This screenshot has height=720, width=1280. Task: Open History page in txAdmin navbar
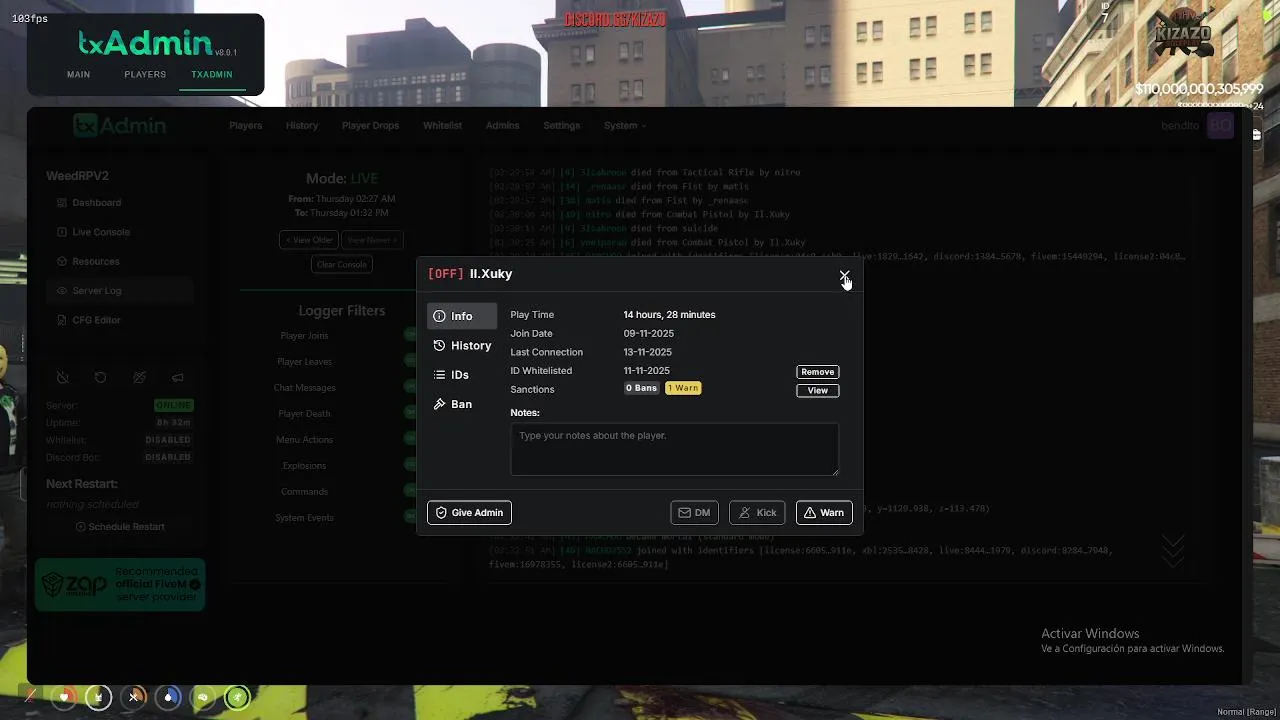301,126
